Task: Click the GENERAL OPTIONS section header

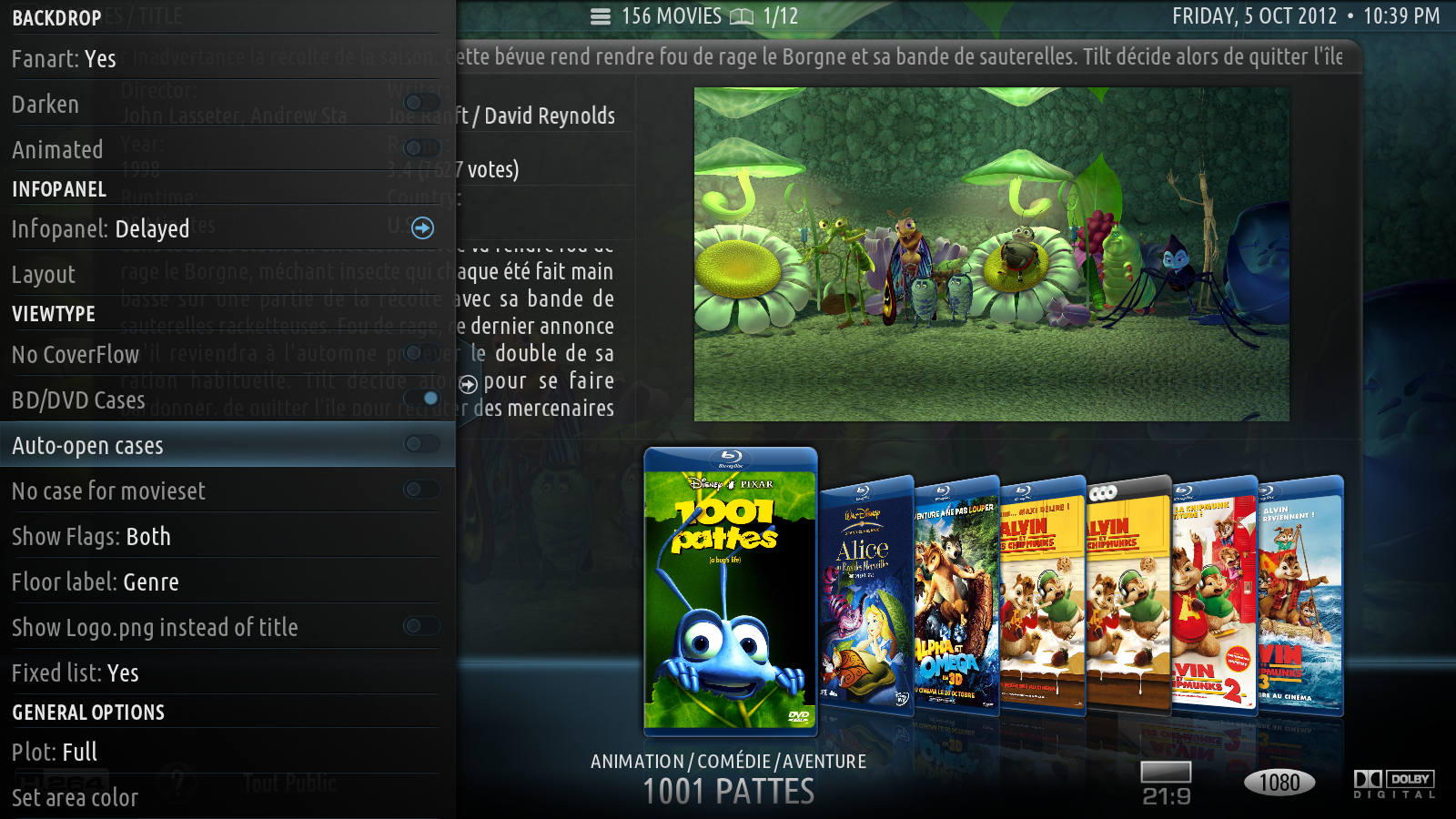Action: pos(88,712)
